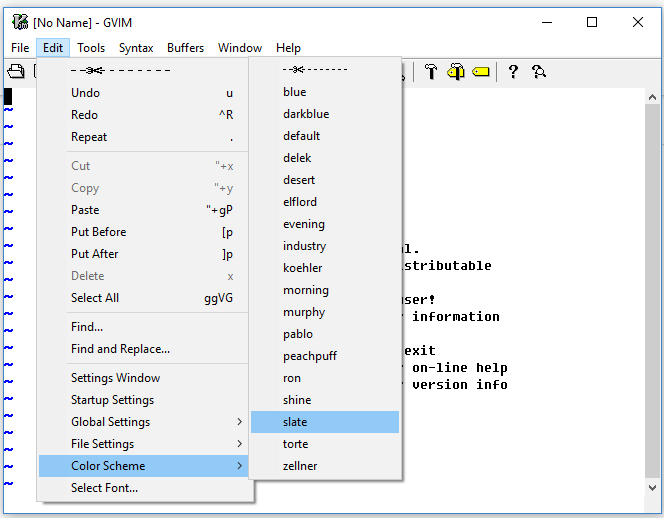
Task: Open Find... from the Edit menu
Action: 144,327
